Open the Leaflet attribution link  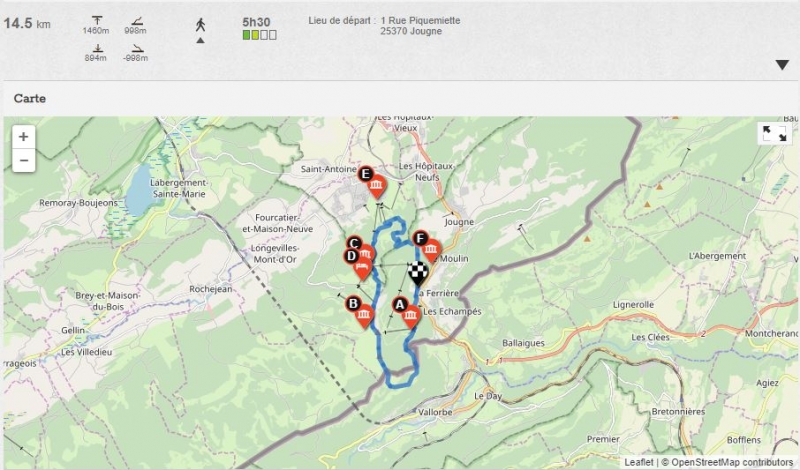(638, 462)
